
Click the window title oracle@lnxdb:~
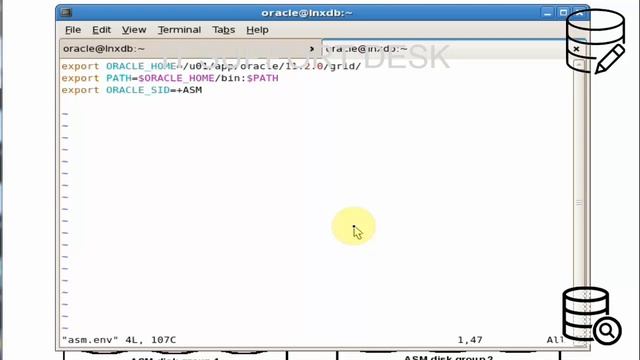point(307,13)
